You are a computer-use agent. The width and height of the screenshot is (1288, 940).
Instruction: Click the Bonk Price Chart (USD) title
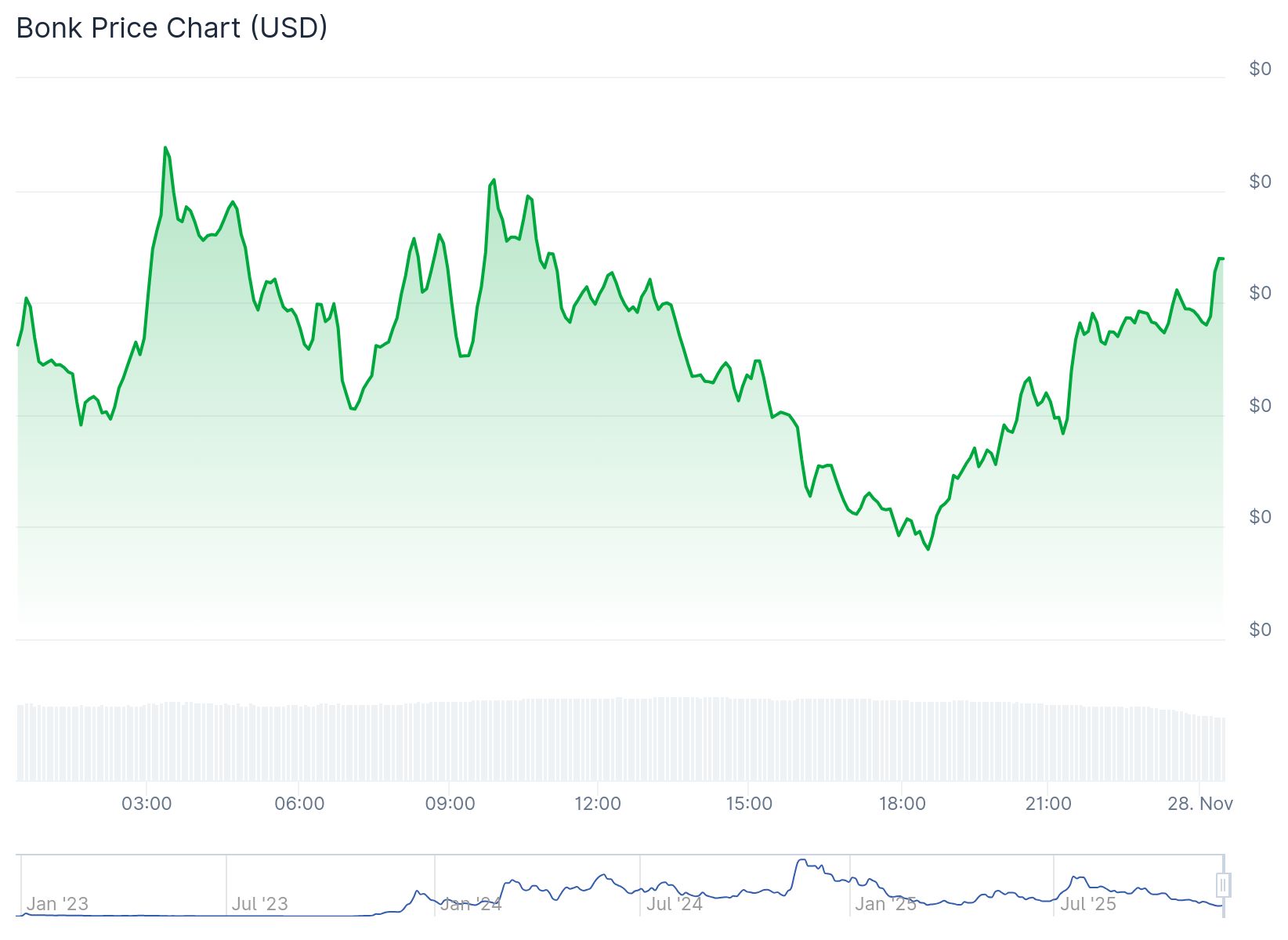point(172,28)
